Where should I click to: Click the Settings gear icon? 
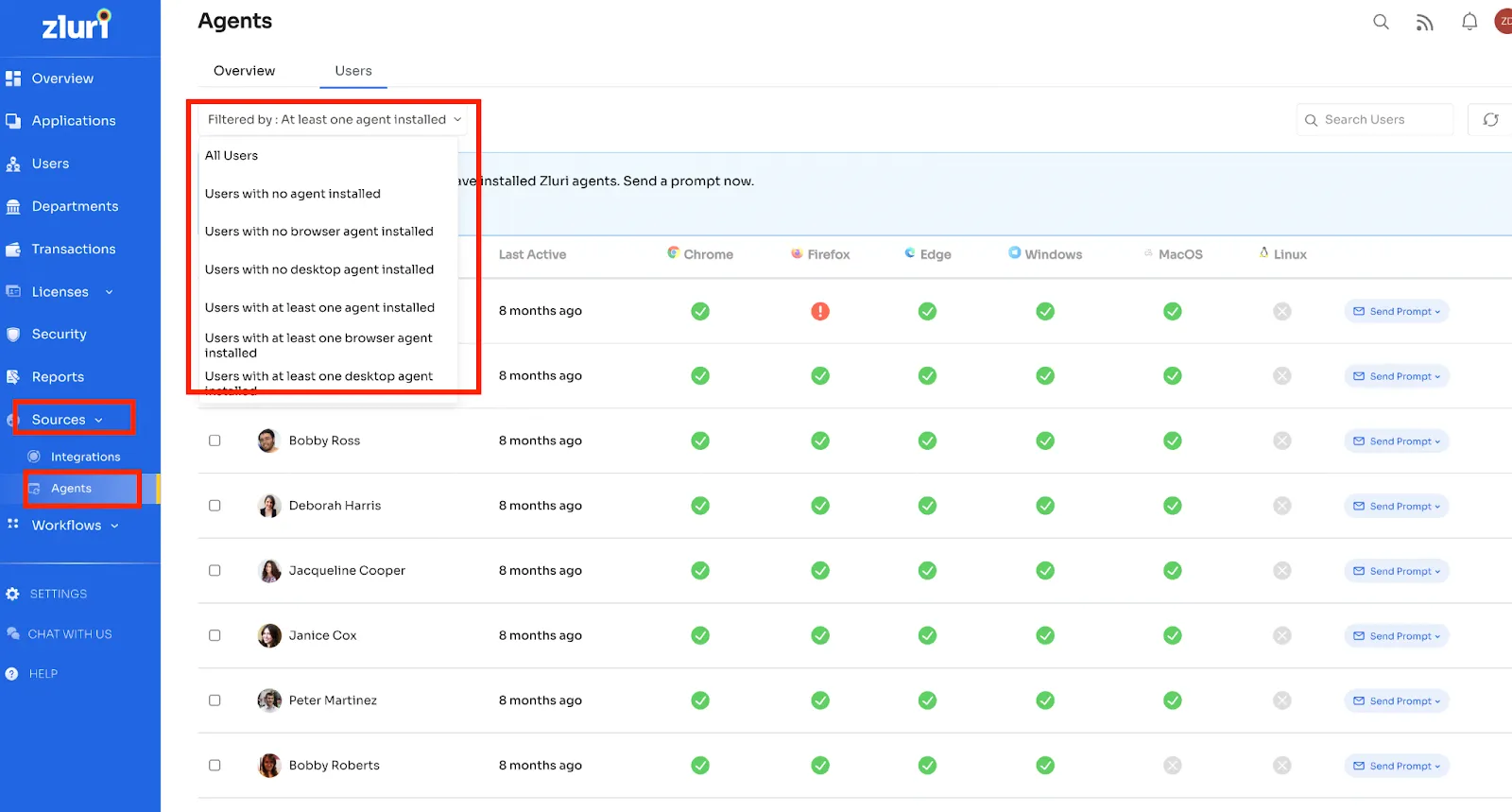[x=12, y=595]
